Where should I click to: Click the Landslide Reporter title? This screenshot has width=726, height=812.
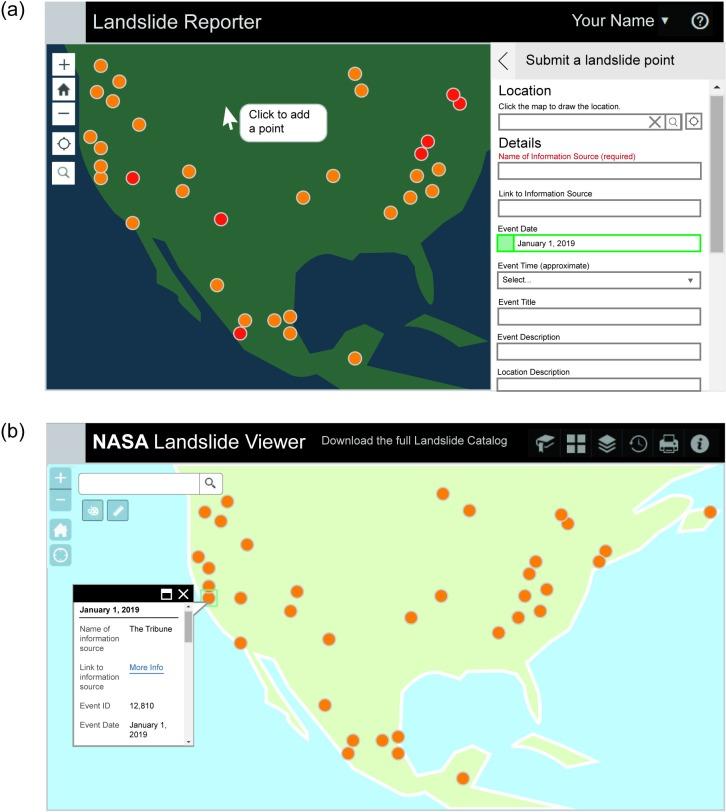click(177, 22)
